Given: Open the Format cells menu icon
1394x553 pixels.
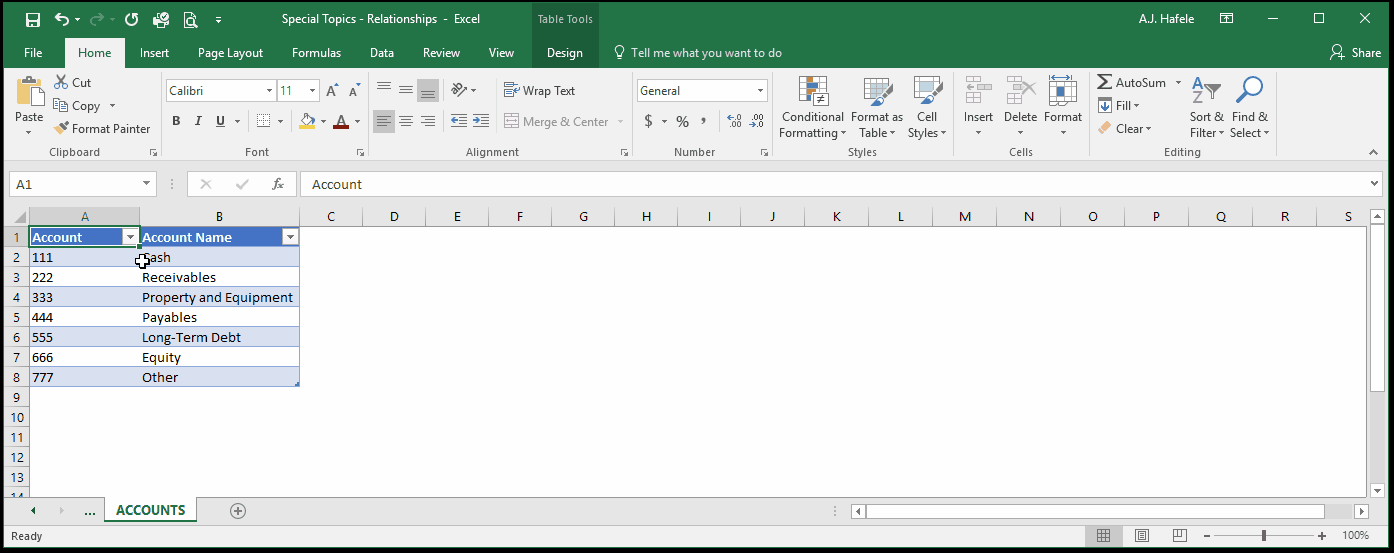Looking at the screenshot, I should coord(1062,91).
